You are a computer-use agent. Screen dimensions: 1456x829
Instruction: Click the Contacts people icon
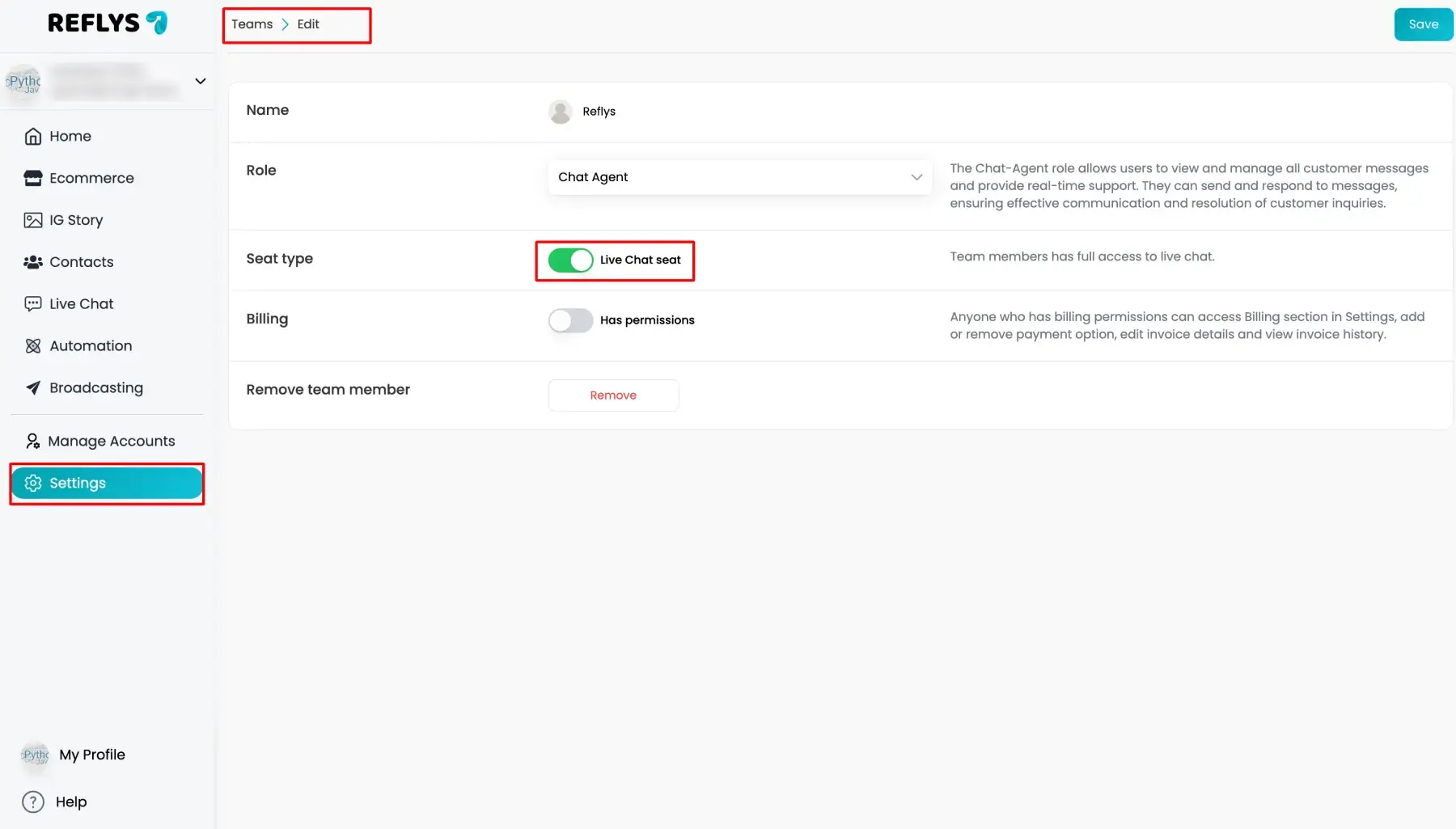[32, 262]
